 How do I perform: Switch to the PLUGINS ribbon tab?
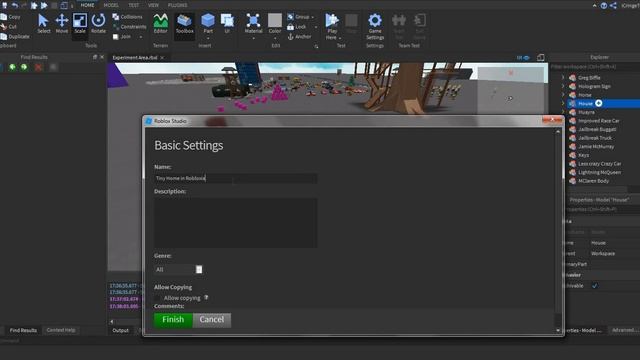click(178, 5)
